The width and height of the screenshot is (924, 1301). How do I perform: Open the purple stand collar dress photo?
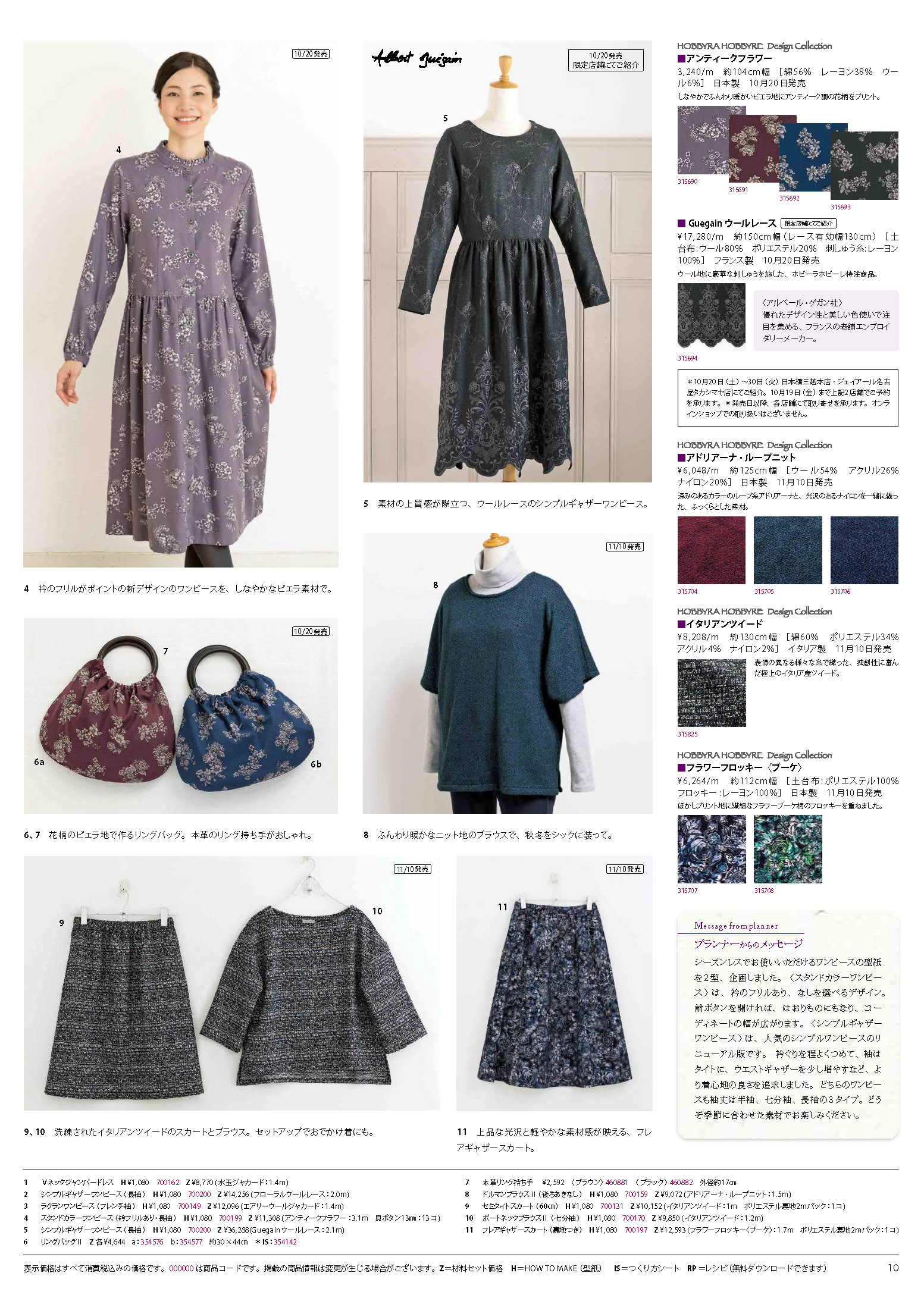[181, 304]
